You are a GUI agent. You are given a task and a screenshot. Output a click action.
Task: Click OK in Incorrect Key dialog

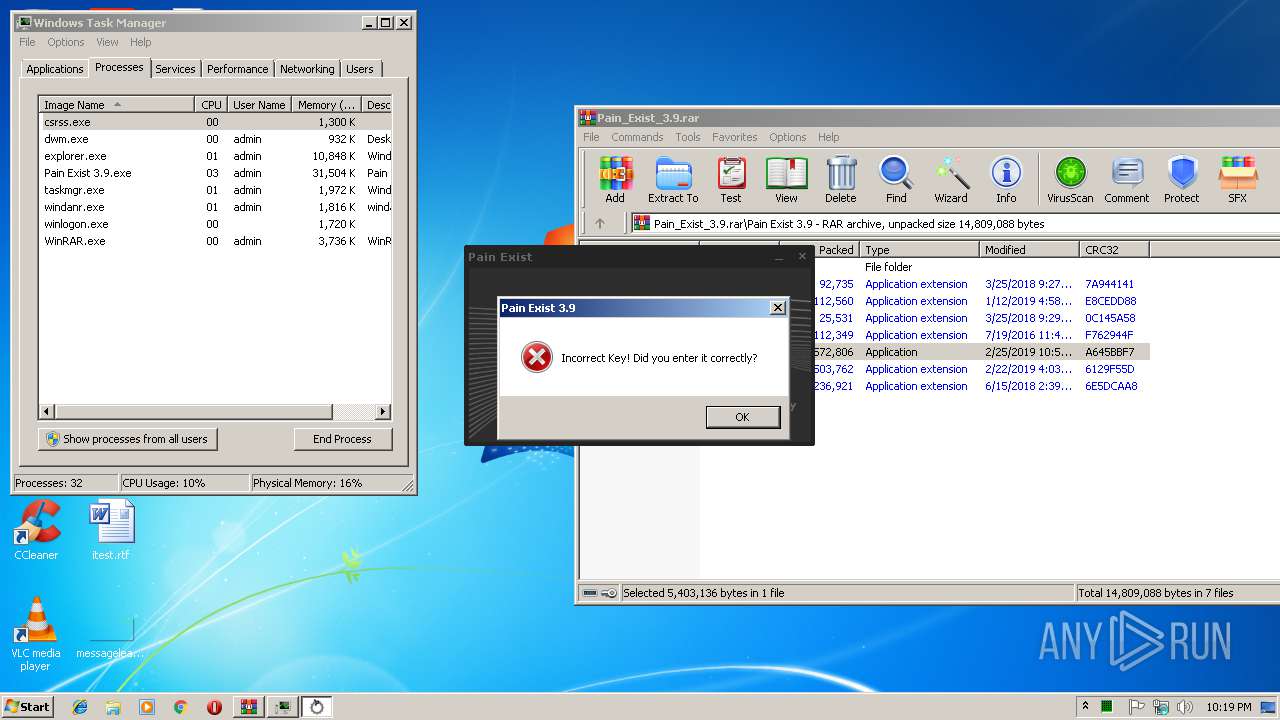pos(742,417)
